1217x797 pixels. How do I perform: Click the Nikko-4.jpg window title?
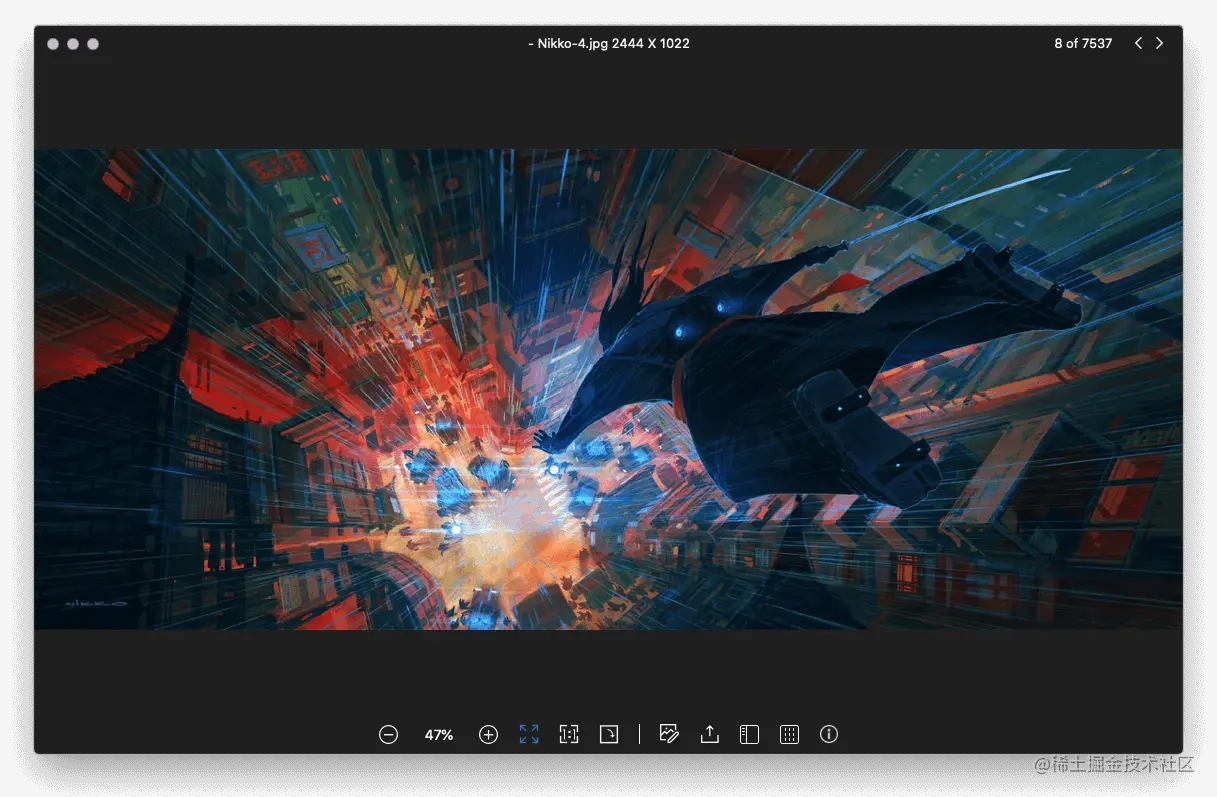[608, 43]
